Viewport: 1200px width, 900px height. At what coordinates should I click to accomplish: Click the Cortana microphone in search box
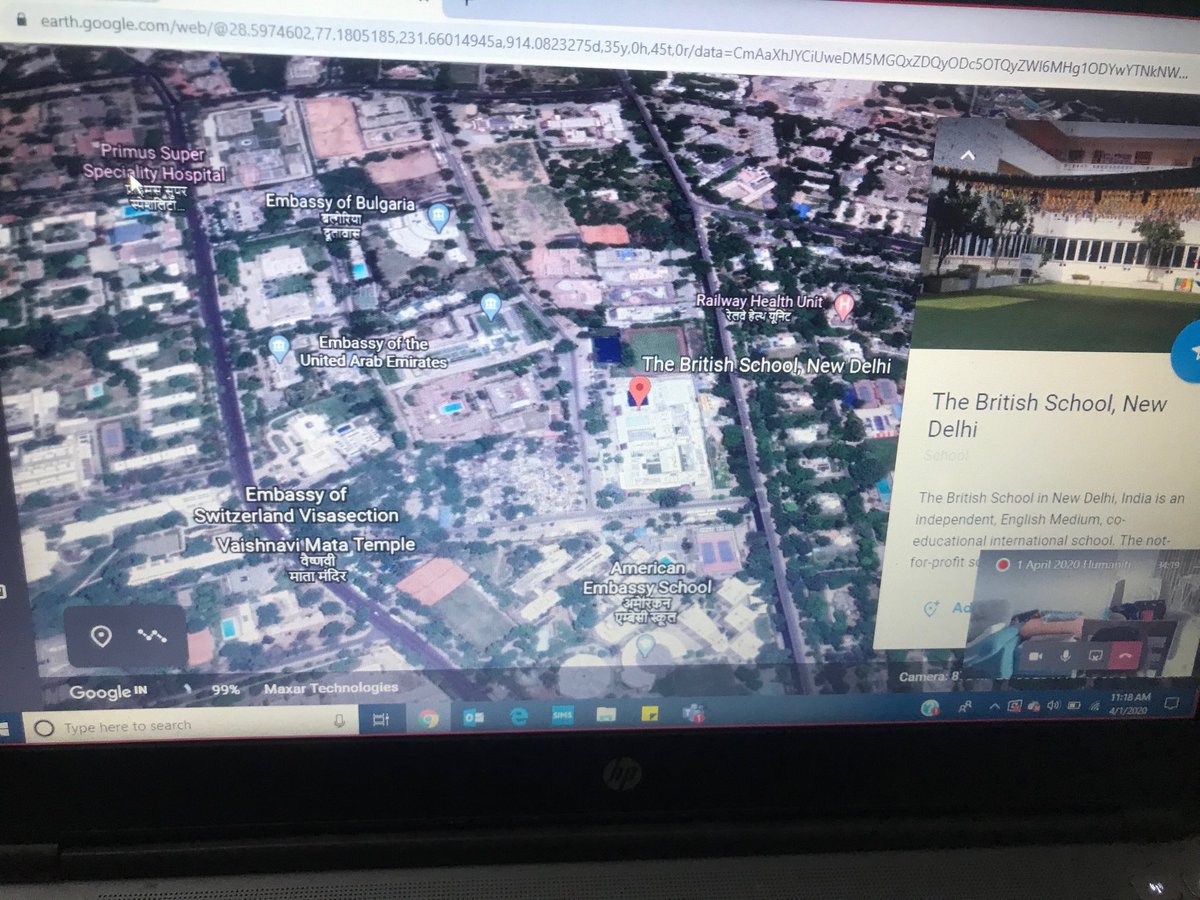click(339, 721)
